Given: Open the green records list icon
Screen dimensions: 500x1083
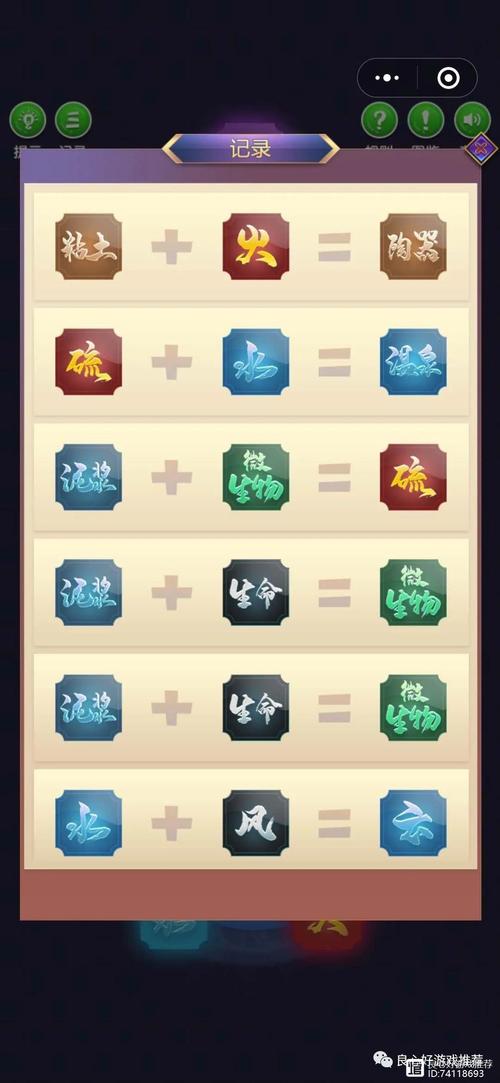Looking at the screenshot, I should (73, 120).
